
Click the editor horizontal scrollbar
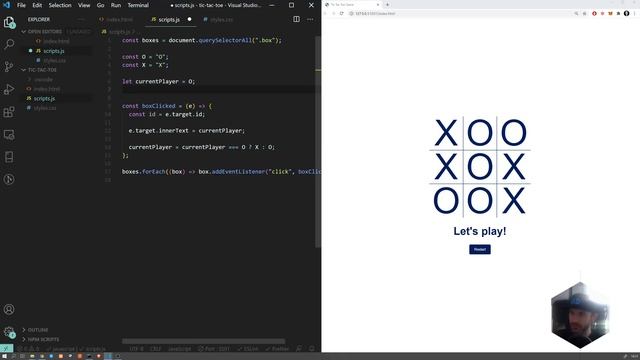click(203, 341)
